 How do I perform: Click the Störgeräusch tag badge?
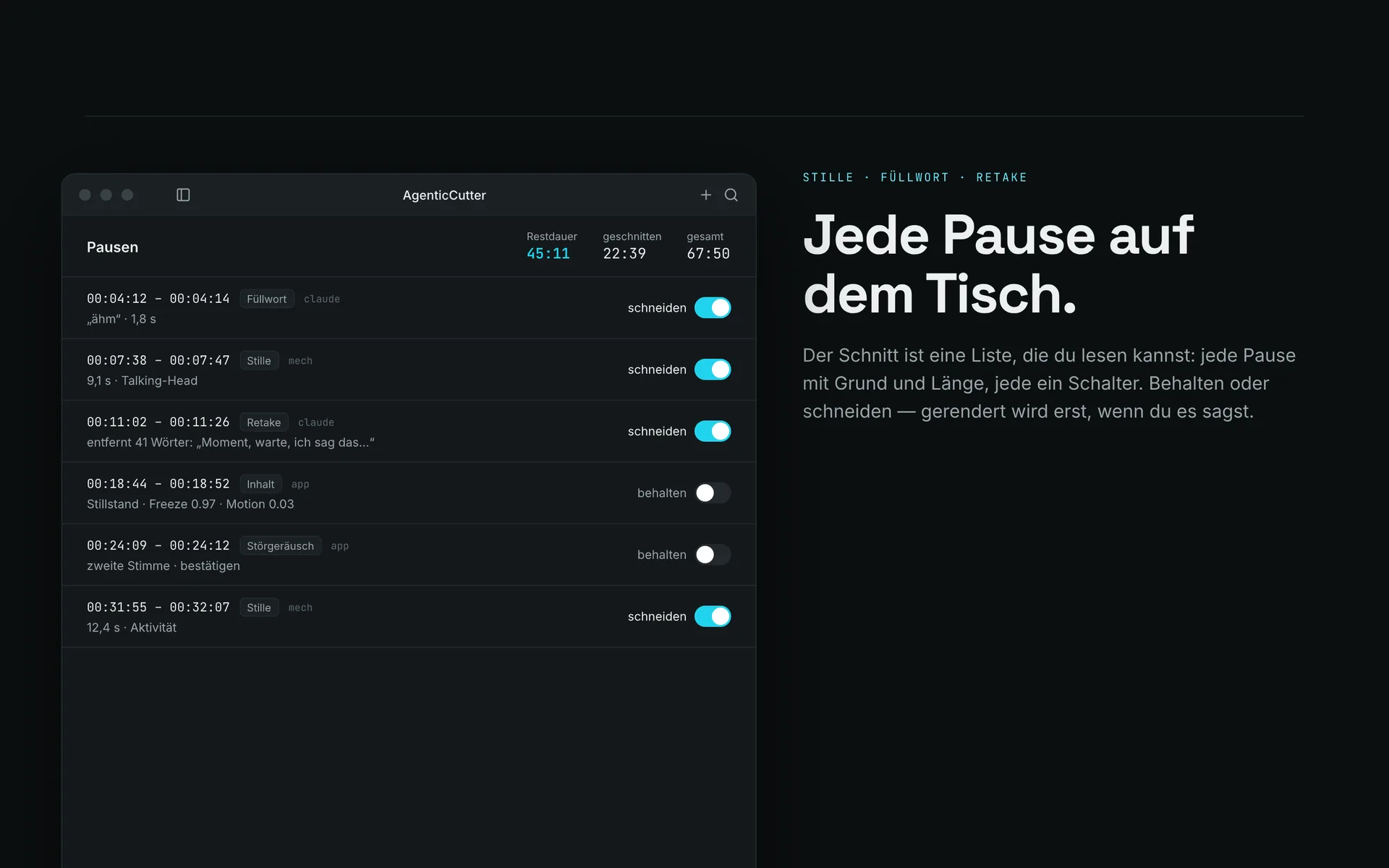(281, 546)
